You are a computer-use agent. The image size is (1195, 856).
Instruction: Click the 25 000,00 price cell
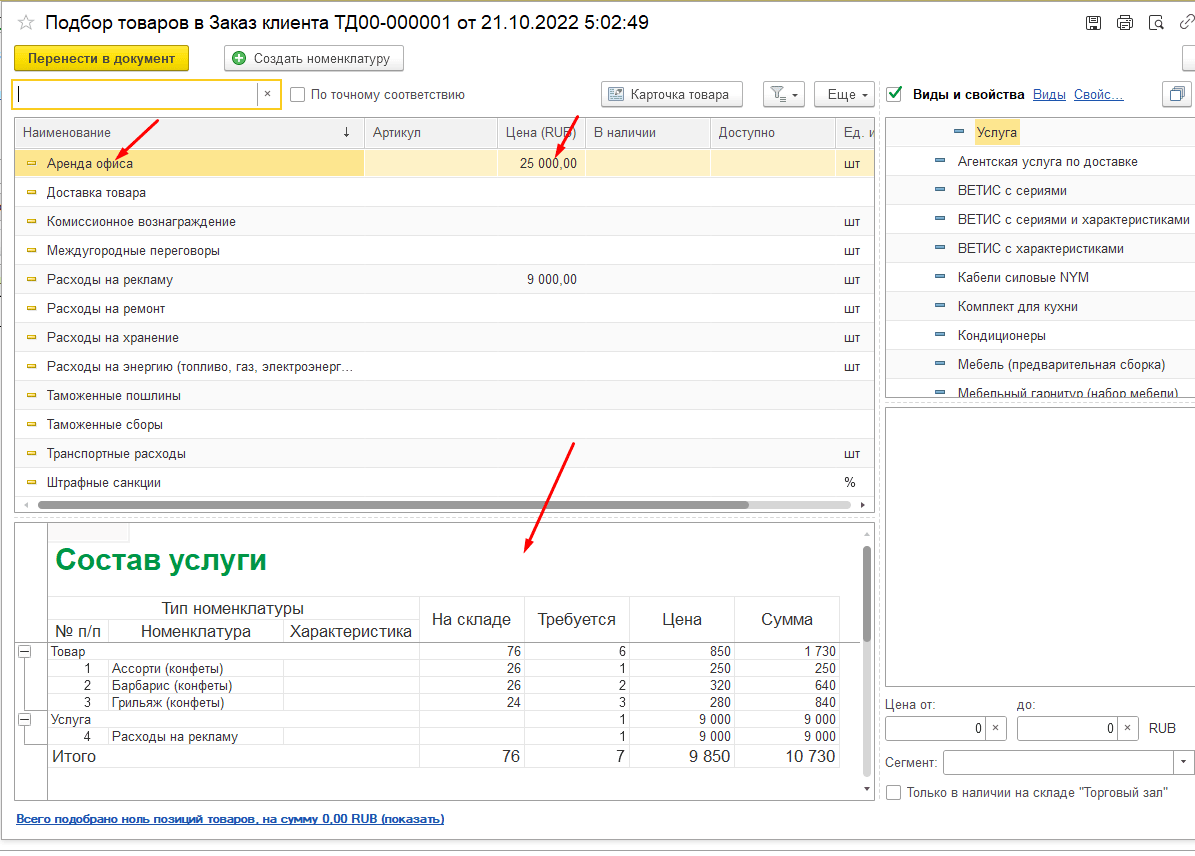click(x=541, y=163)
